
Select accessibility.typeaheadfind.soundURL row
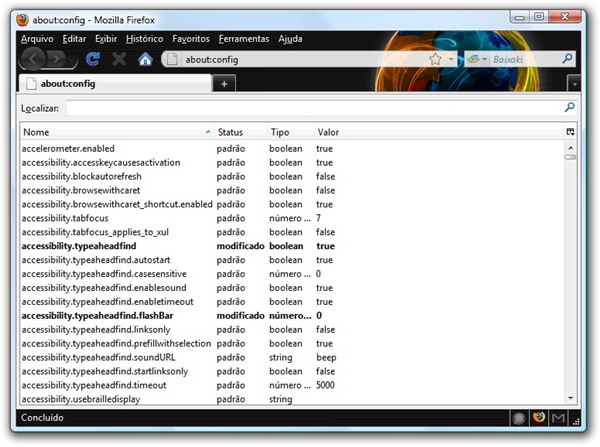(x=292, y=357)
